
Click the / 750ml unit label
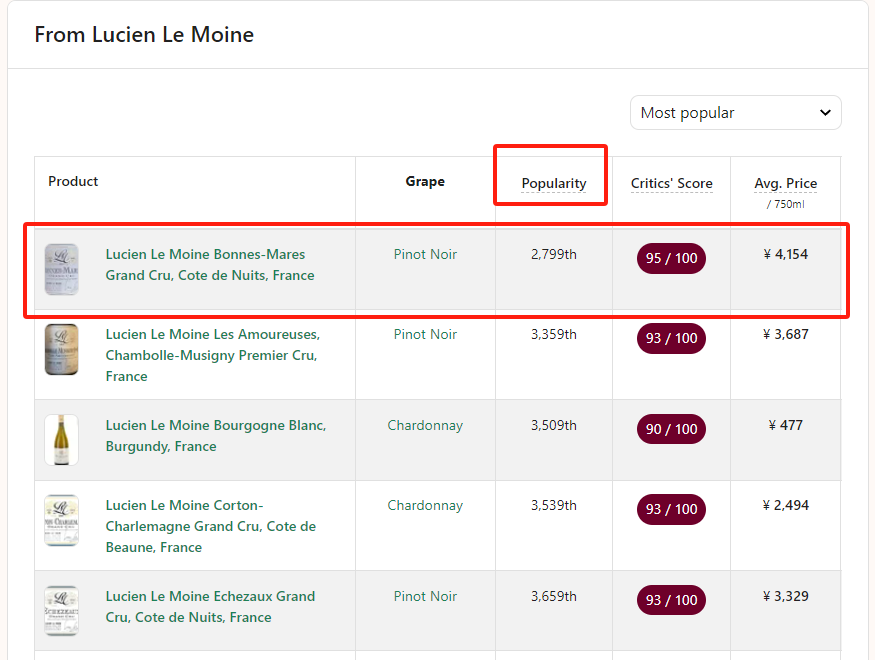coord(786,204)
